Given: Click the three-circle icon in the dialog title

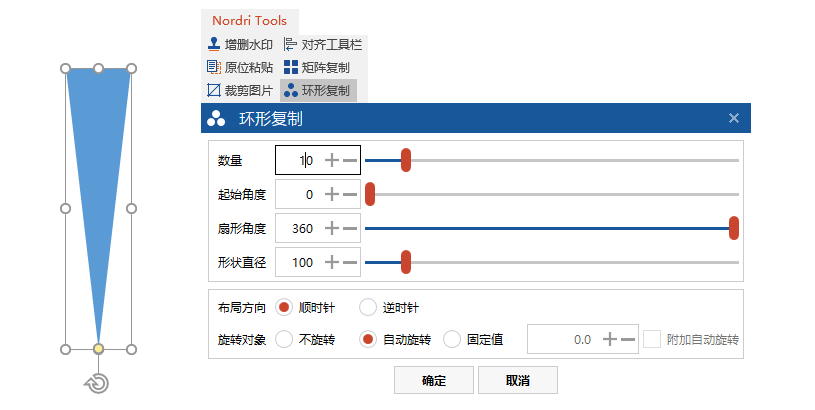Looking at the screenshot, I should point(216,118).
